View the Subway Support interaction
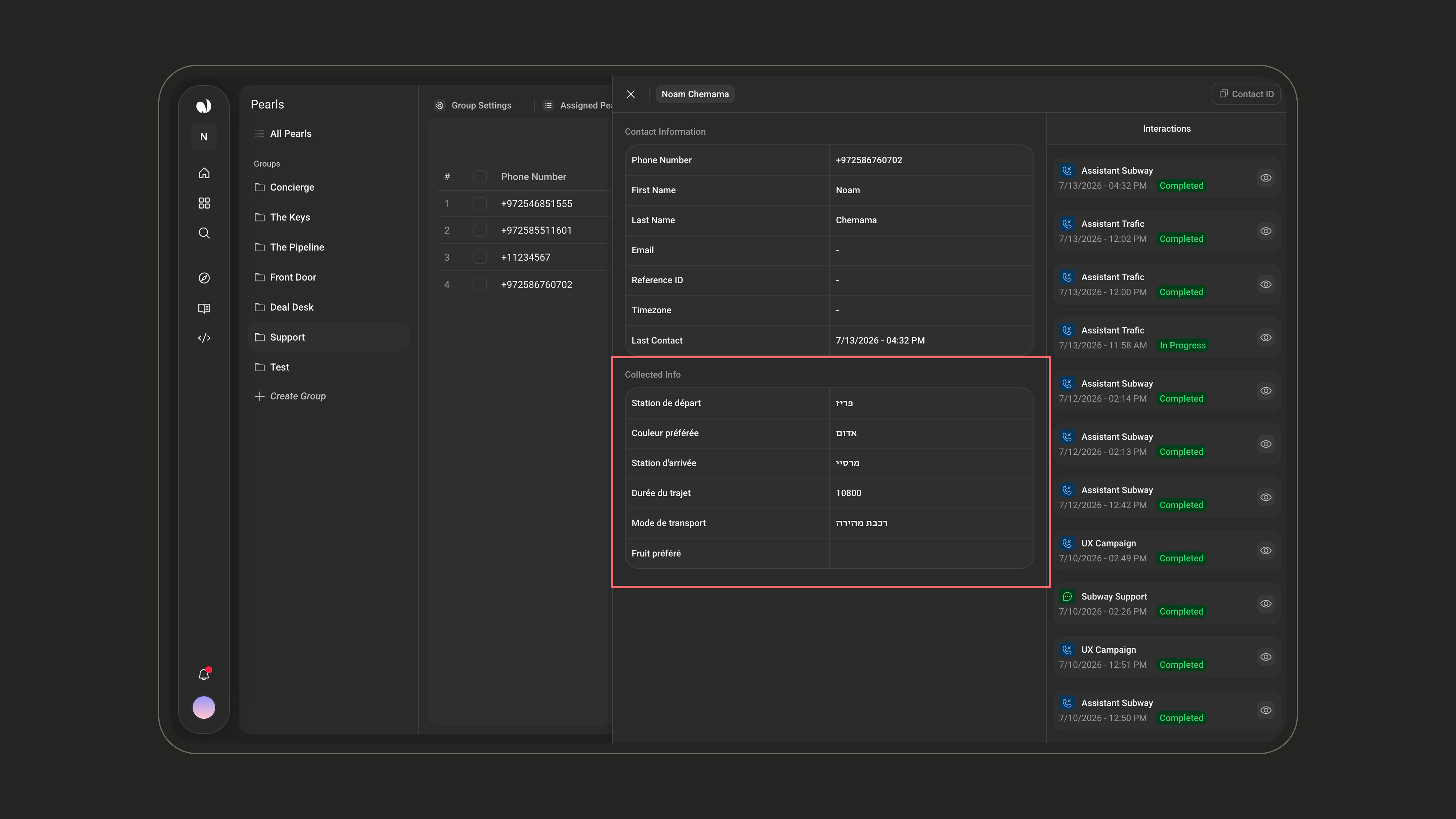This screenshot has height=819, width=1456. [x=1265, y=604]
